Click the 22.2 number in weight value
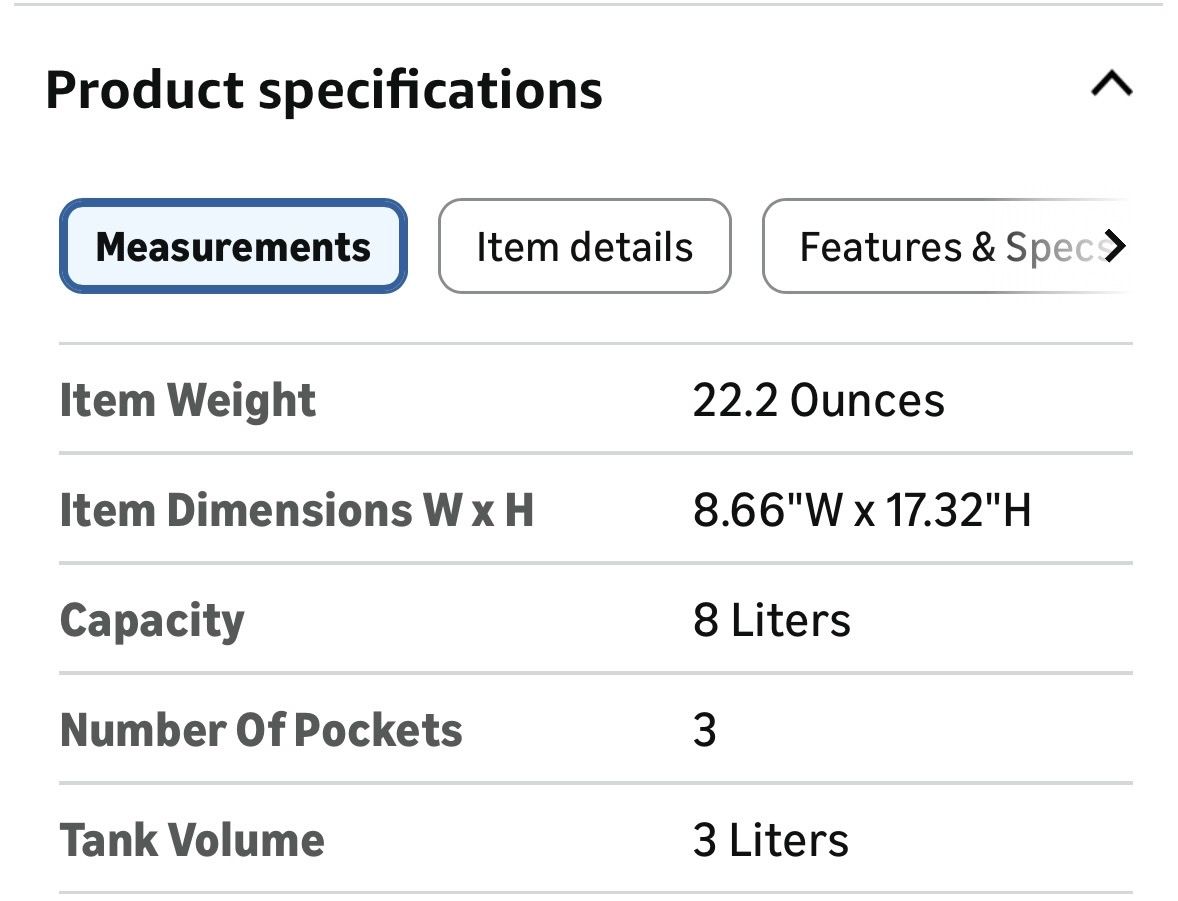 (x=735, y=401)
